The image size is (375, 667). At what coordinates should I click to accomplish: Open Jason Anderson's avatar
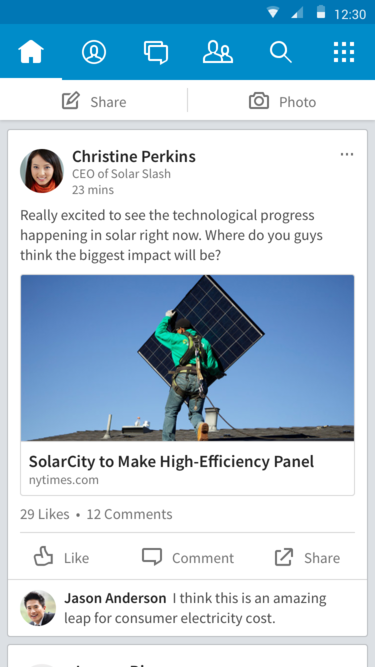point(38,608)
